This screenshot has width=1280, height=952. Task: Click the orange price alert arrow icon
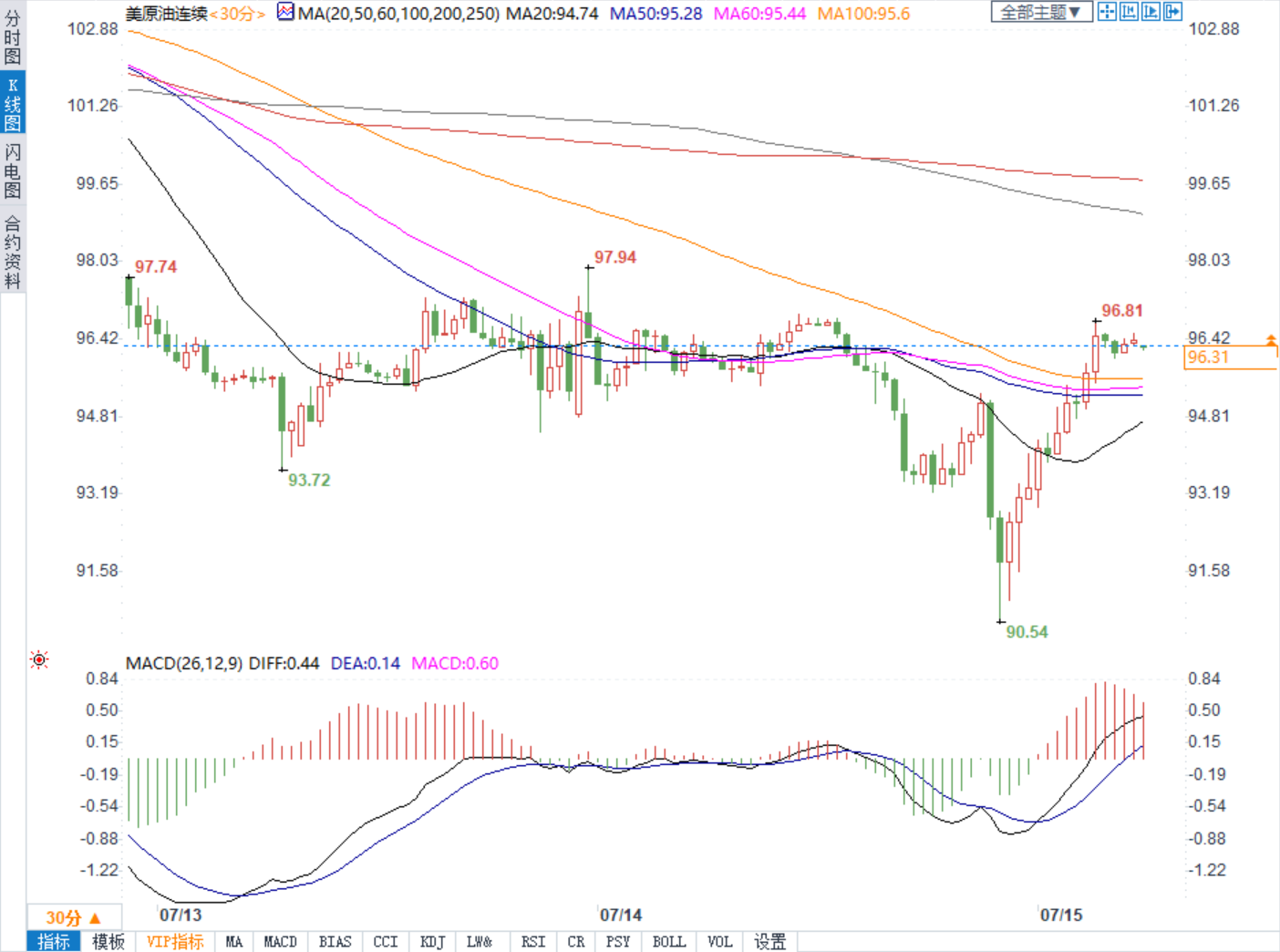click(x=1271, y=340)
